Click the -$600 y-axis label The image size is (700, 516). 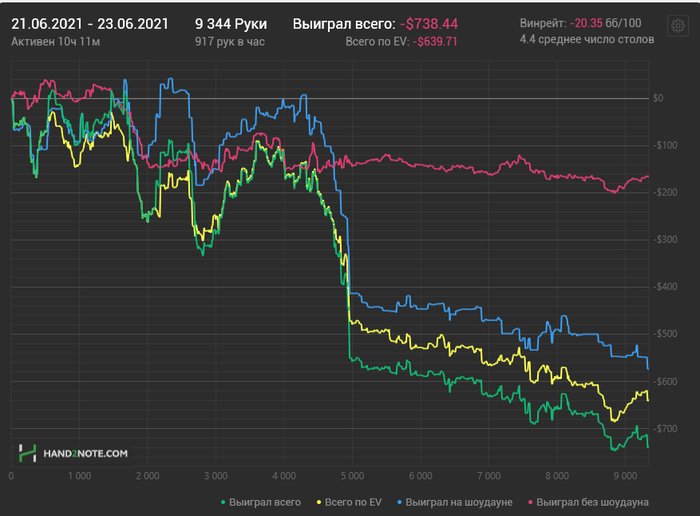[665, 382]
